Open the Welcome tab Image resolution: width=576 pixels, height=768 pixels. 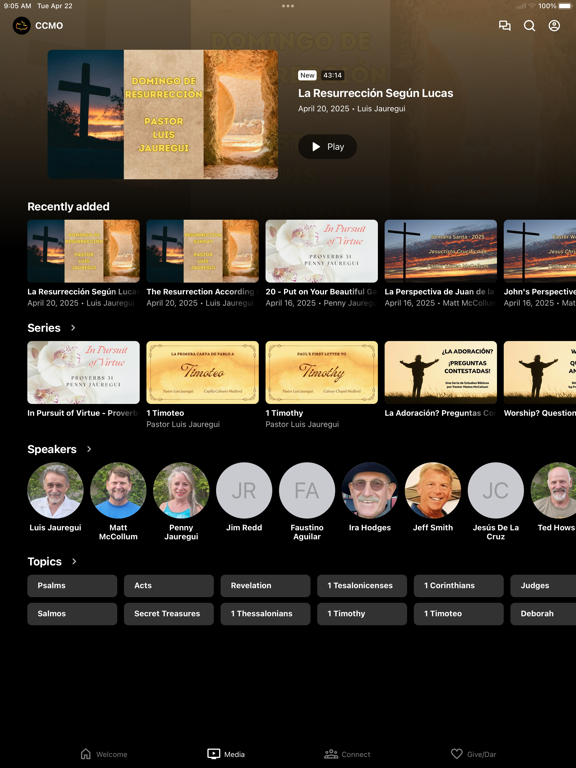point(104,754)
